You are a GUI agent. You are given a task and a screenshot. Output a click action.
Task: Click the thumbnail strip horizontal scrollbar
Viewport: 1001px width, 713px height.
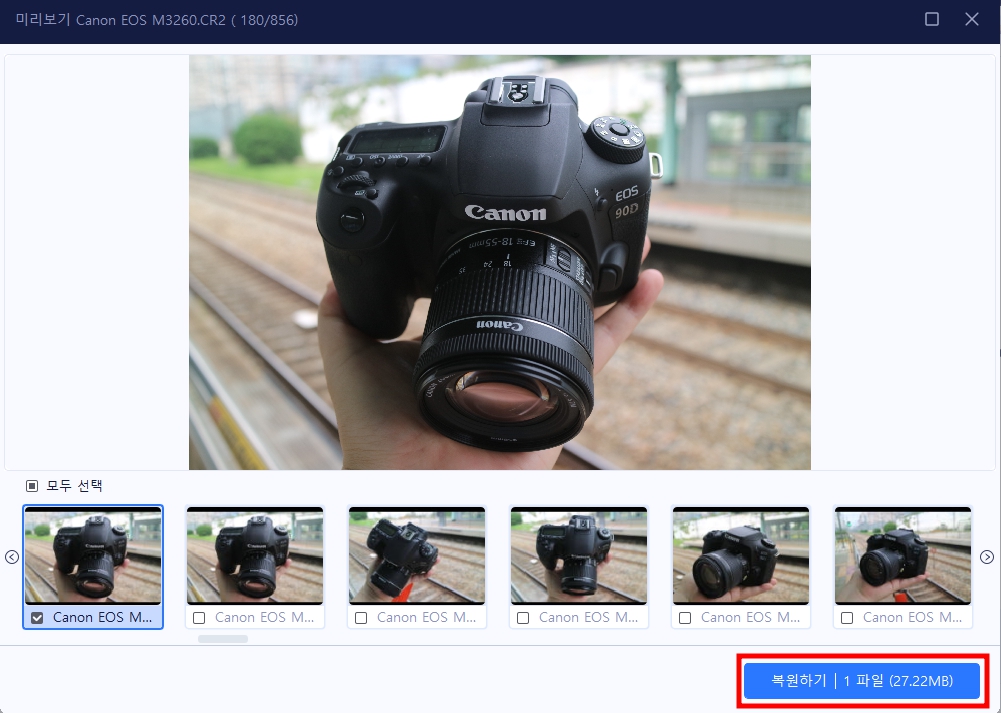223,639
